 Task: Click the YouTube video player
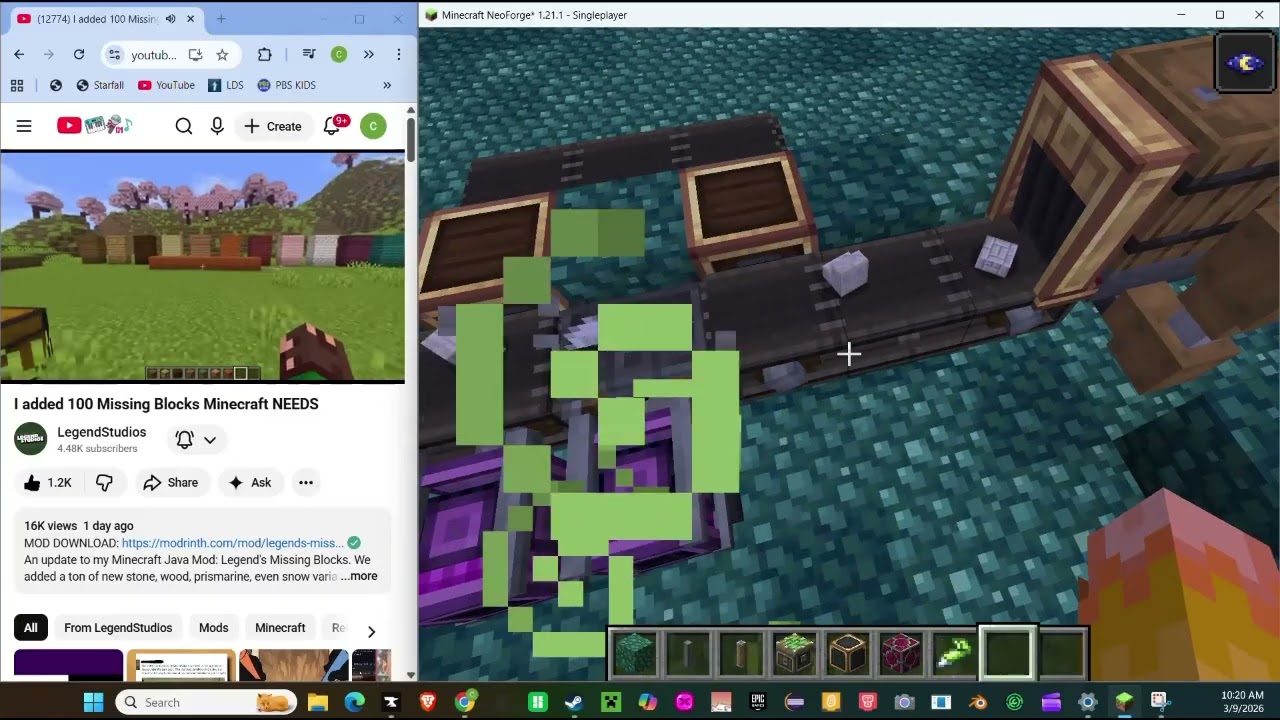point(202,267)
